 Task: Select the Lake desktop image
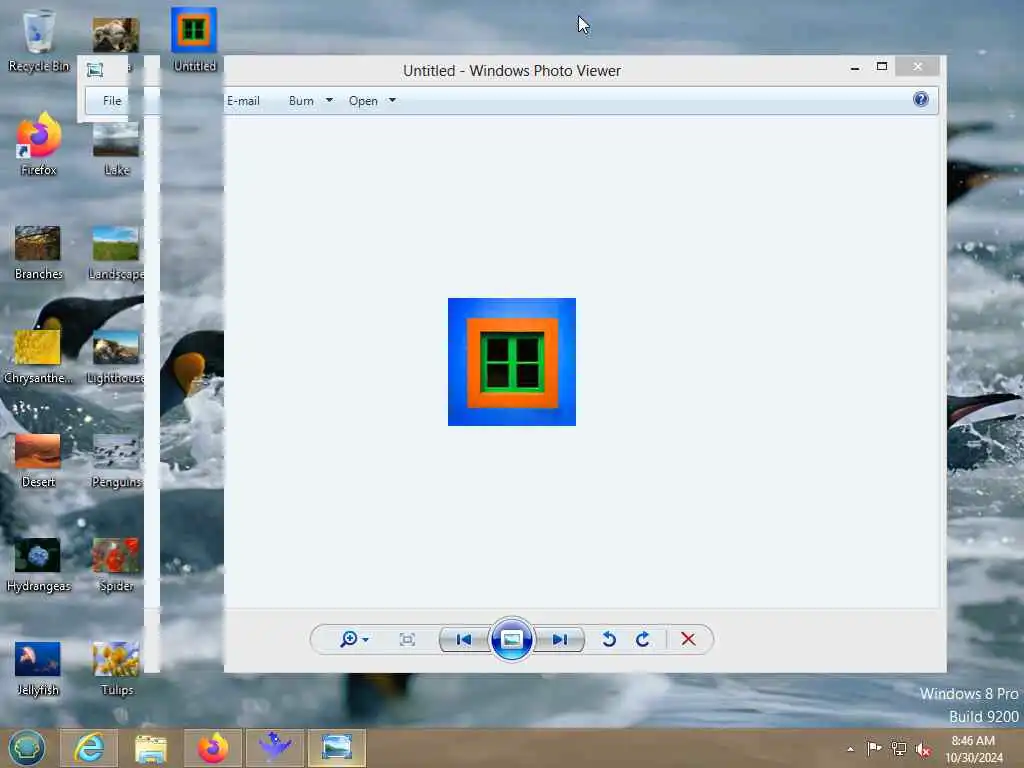click(x=116, y=148)
